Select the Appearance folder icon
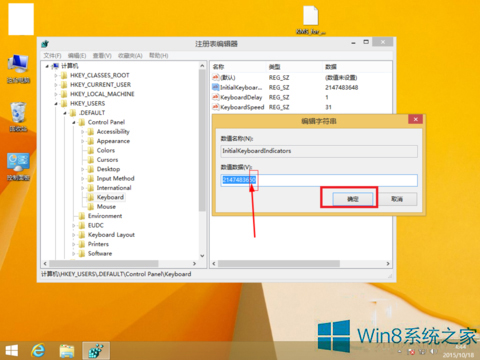Screen dimensions: 480x360 (91, 141)
